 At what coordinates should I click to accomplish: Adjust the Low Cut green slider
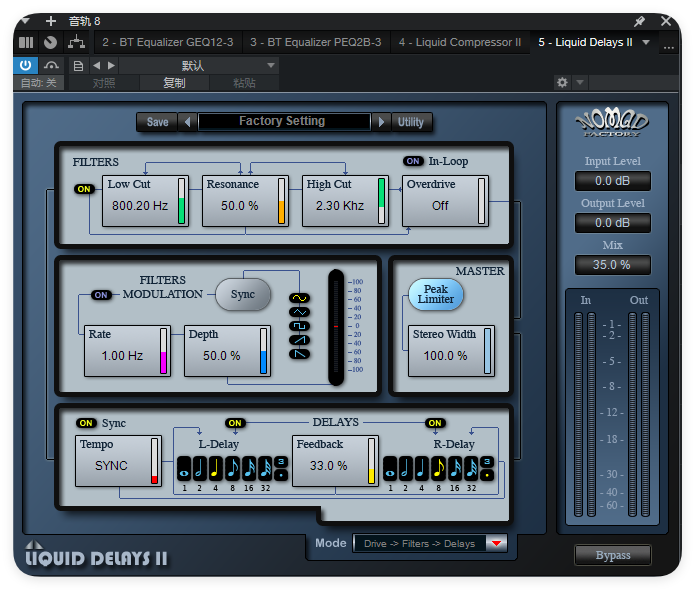pyautogui.click(x=181, y=201)
